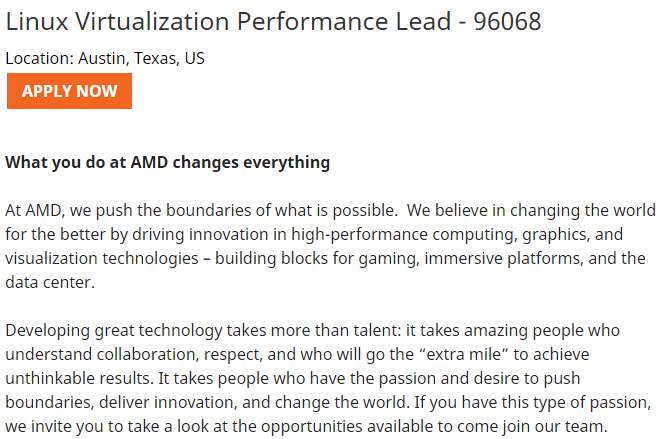Click the Location: Austin, Texas, US line
The image size is (660, 439).
105,58
